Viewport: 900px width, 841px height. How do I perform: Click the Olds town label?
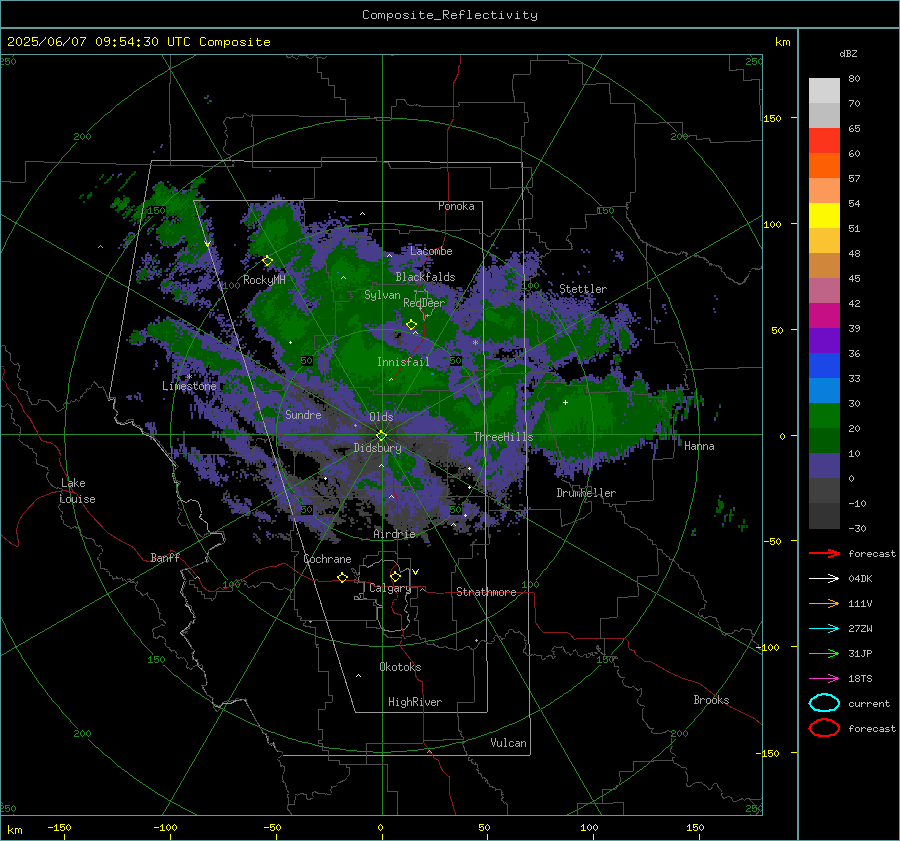point(381,417)
